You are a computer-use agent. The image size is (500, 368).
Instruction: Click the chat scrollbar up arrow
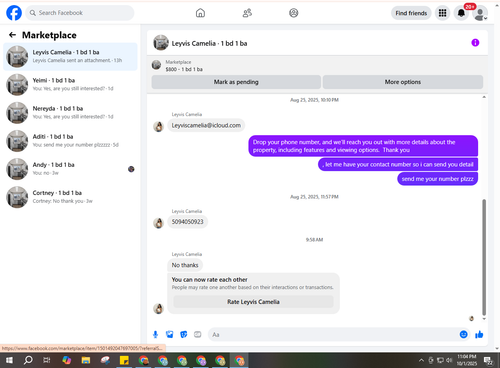[484, 97]
